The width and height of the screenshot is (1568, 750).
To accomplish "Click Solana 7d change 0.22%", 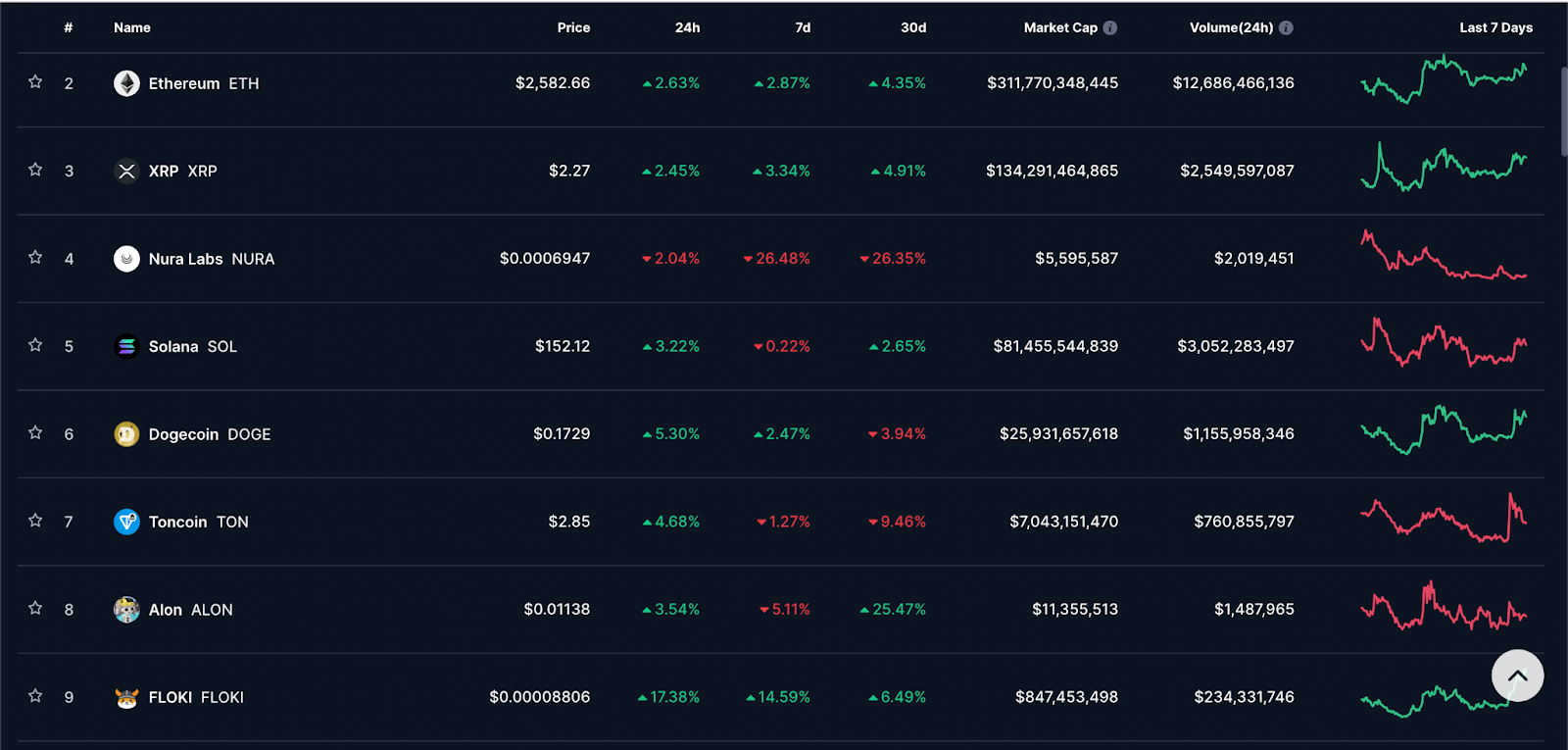I will (782, 345).
